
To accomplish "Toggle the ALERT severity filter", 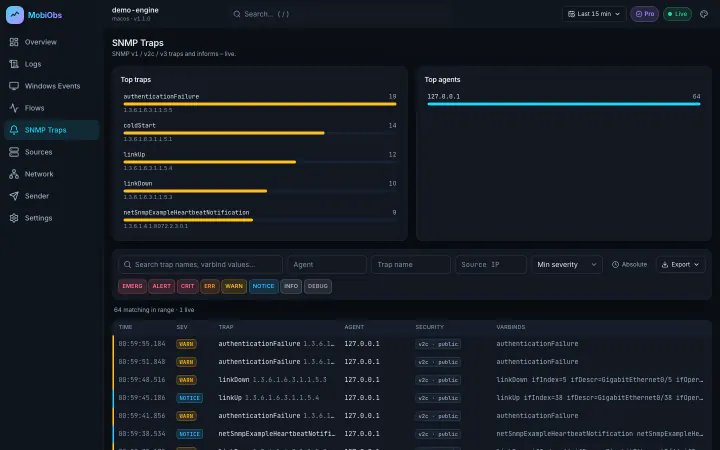I will tap(161, 286).
